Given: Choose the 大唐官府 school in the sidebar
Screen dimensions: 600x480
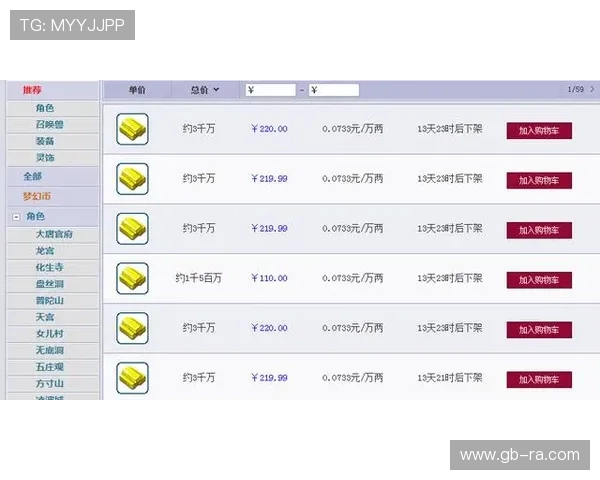Looking at the screenshot, I should 54,234.
